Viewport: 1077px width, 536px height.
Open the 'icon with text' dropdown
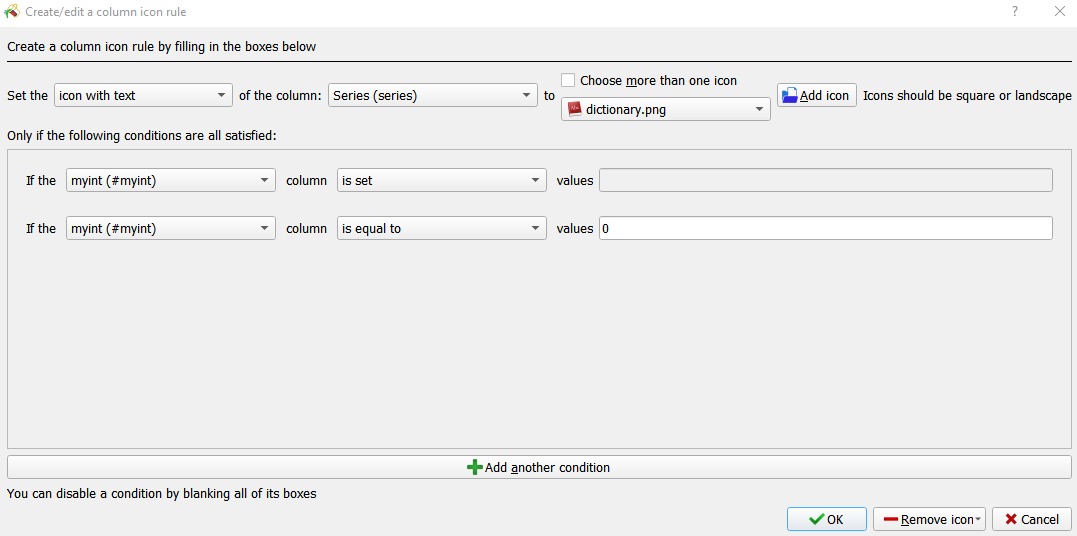143,96
